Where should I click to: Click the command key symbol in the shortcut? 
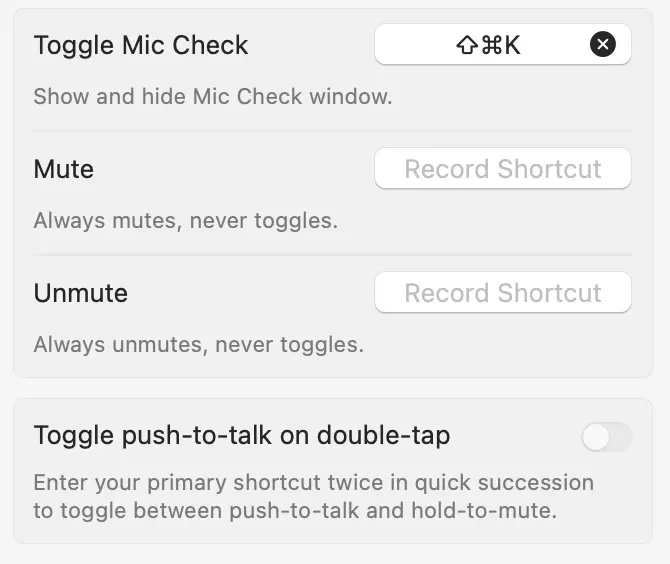coord(491,45)
